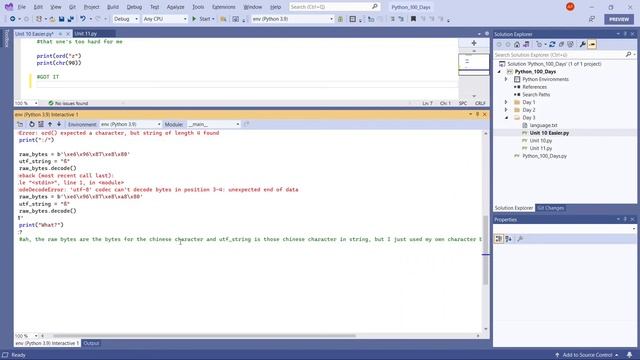Viewport: 640px width, 360px height.
Task: Click the Interactive window horizontal scrollbar
Action: [204, 336]
